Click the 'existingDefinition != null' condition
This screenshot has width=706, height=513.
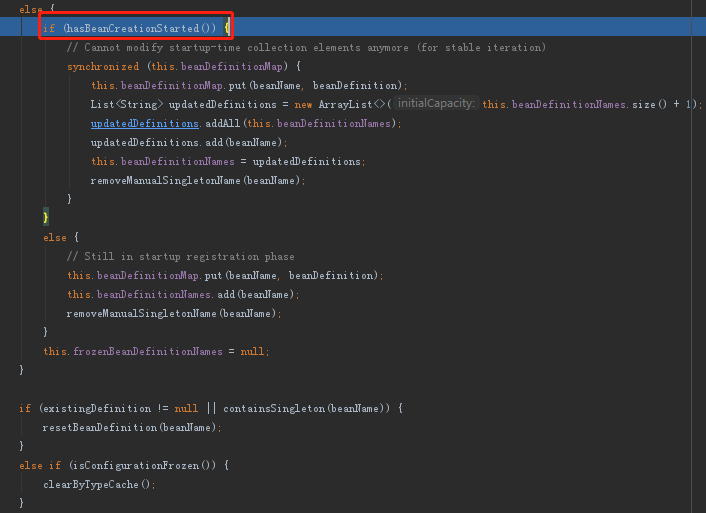pos(120,409)
